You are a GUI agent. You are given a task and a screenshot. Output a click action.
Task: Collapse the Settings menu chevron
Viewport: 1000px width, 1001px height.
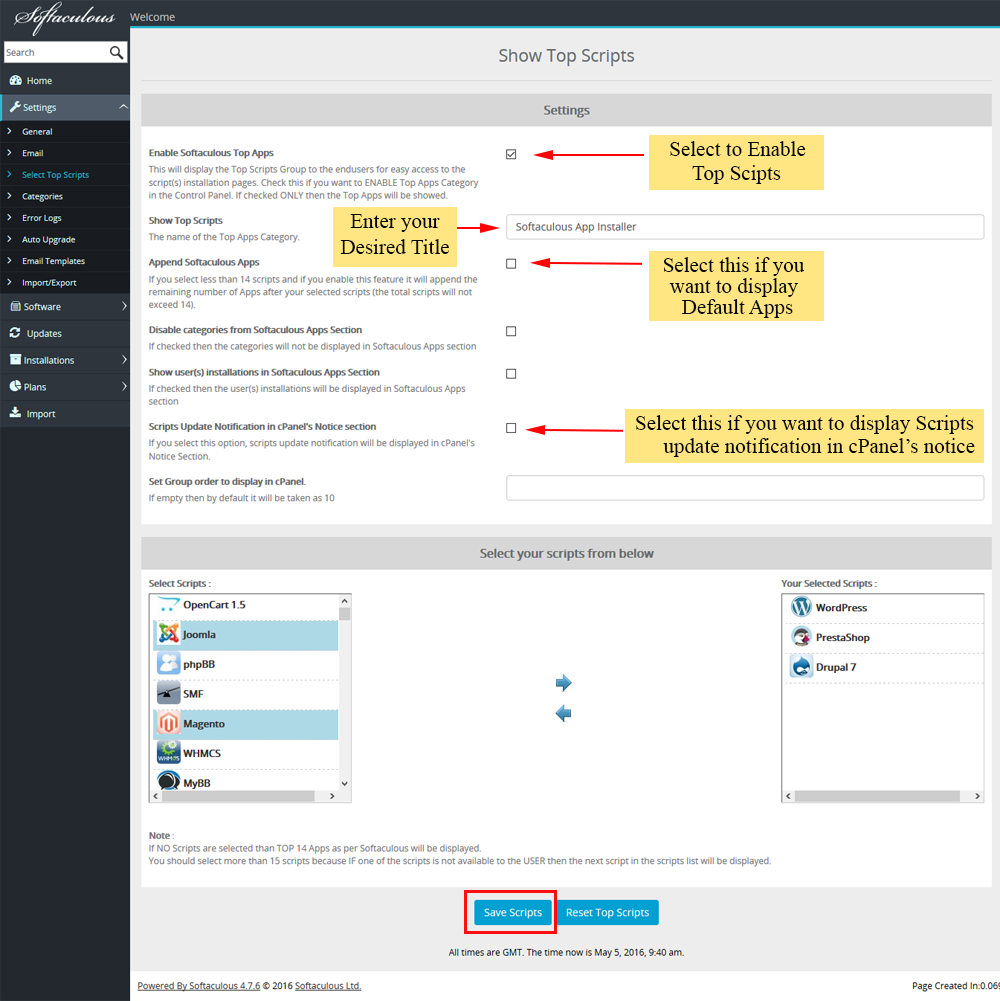click(x=123, y=107)
